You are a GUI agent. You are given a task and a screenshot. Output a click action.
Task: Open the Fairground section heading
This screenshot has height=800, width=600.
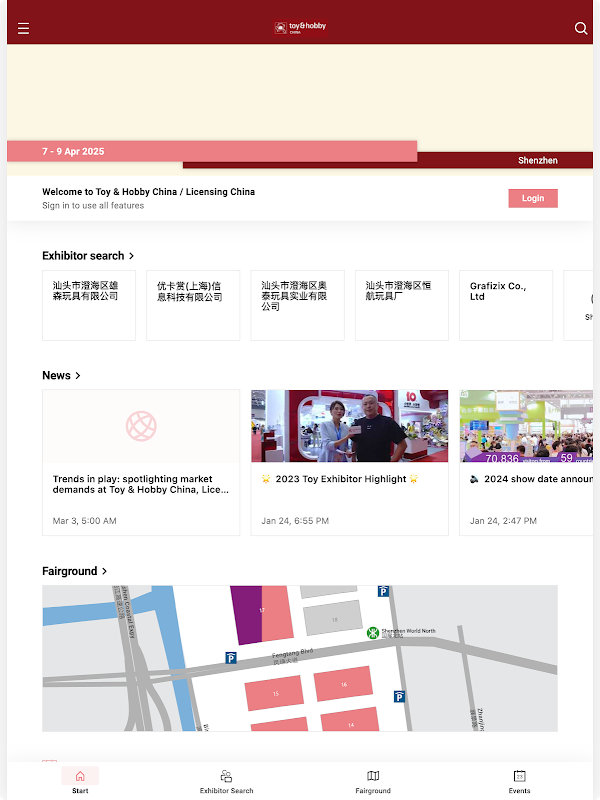tap(69, 571)
